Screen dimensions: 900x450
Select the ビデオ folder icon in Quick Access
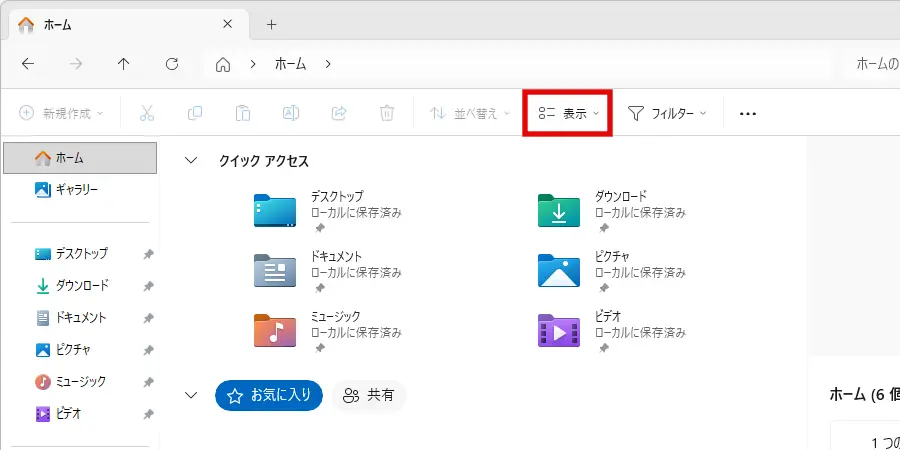[x=558, y=330]
